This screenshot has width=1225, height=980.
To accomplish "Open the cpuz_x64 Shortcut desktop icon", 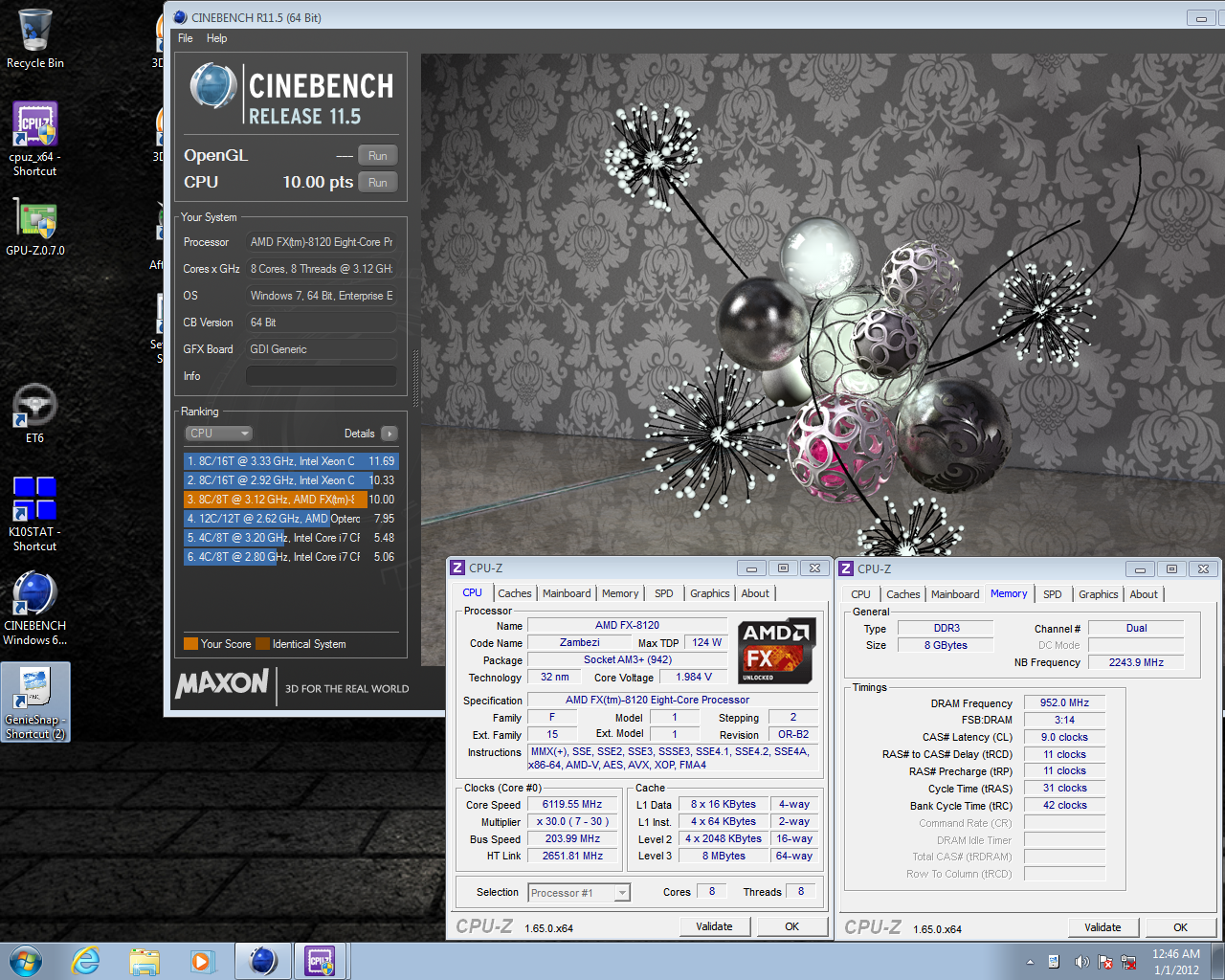I will click(x=34, y=139).
